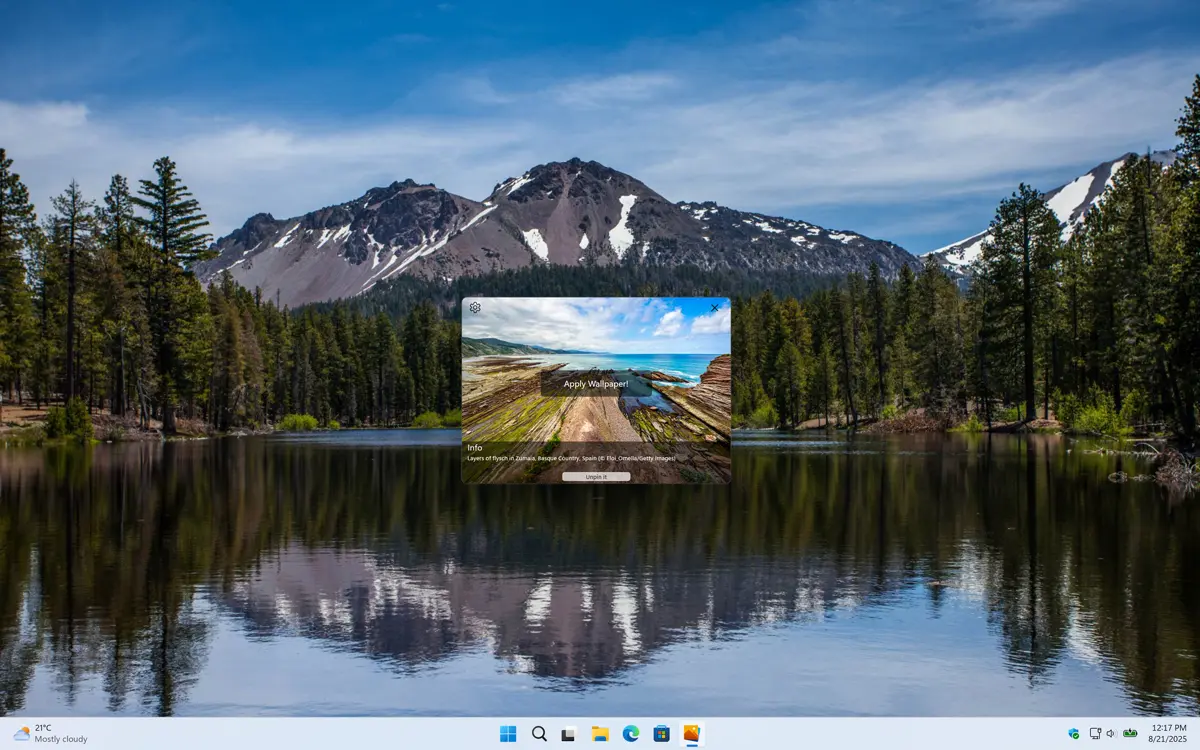Open File Explorer from the taskbar

(x=600, y=734)
